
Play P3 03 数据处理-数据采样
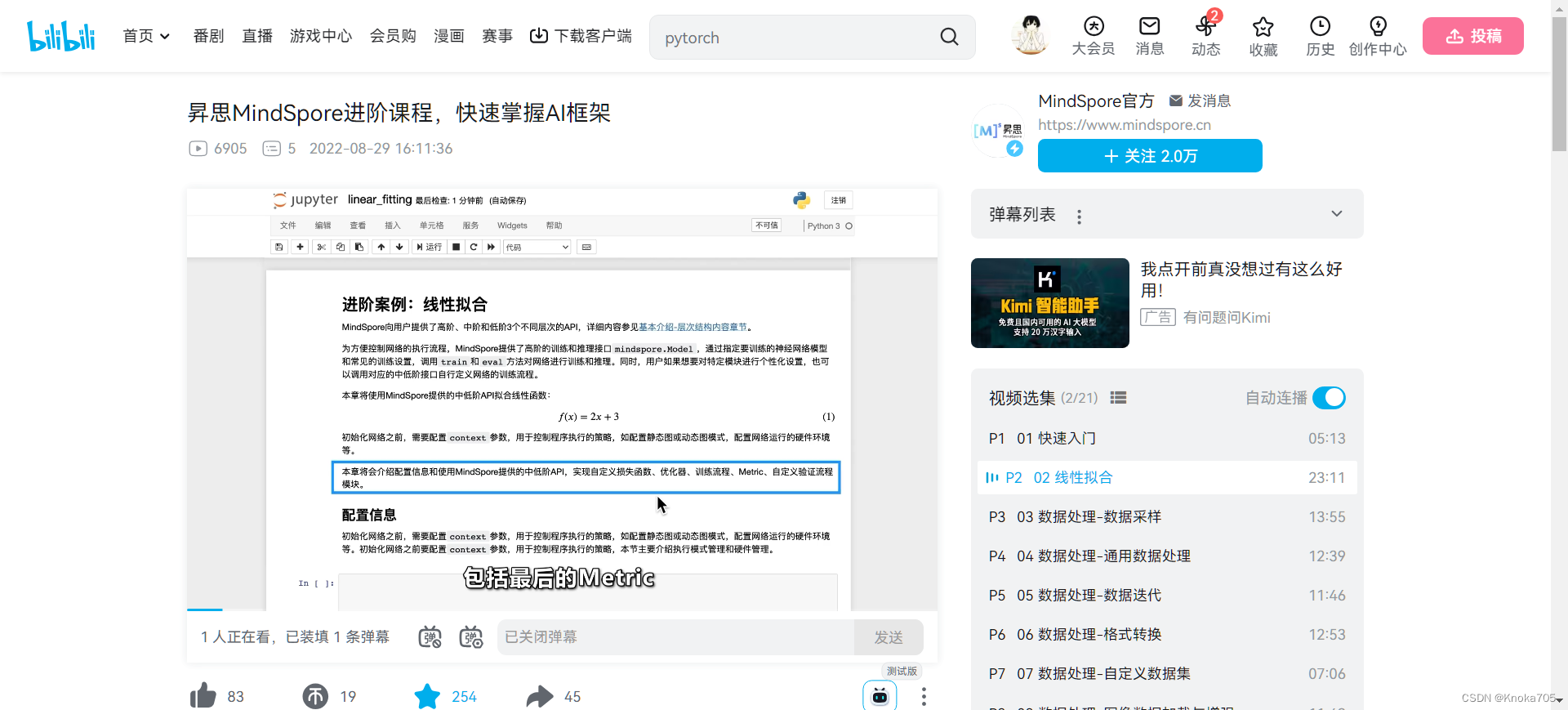pyautogui.click(x=1167, y=516)
